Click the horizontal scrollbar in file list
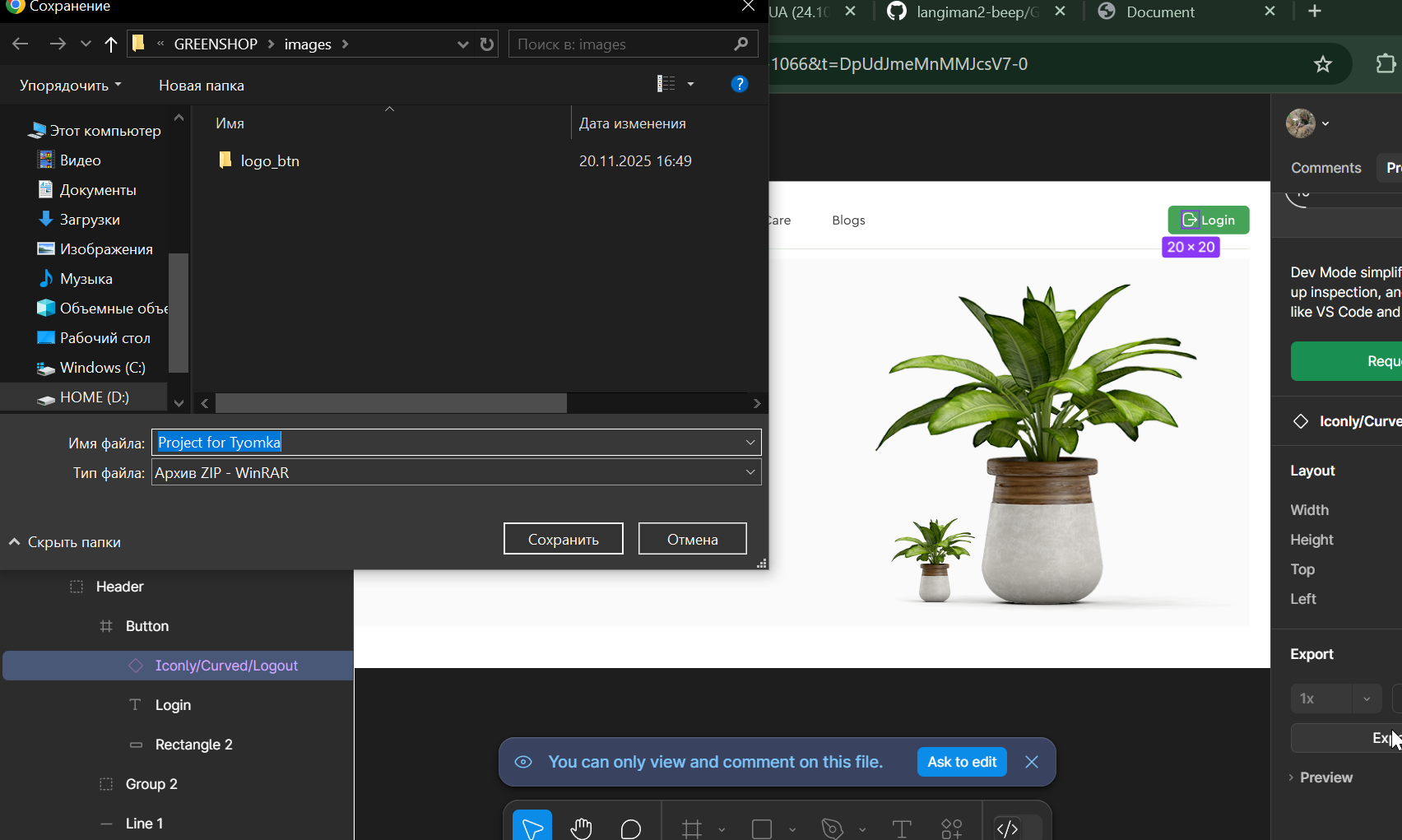Screen dimensions: 1402x840 pyautogui.click(x=391, y=403)
